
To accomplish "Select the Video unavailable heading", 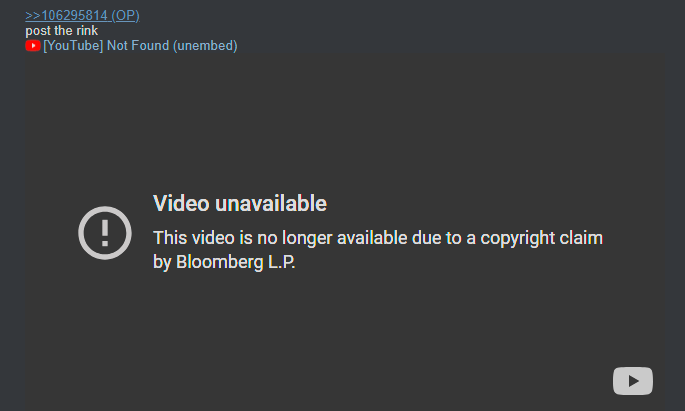I will pyautogui.click(x=240, y=204).
